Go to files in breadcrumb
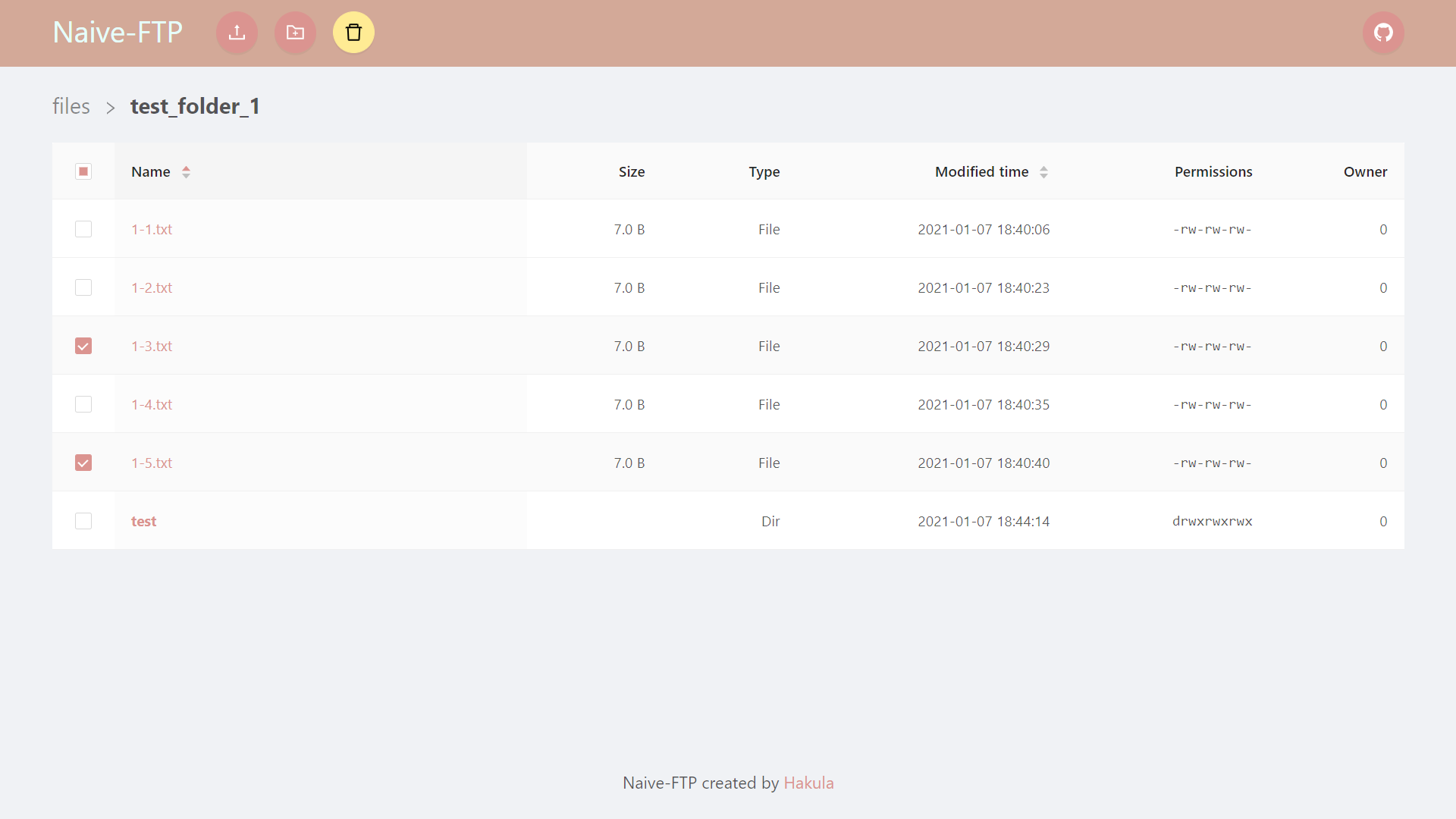Viewport: 1456px width, 819px height. point(71,106)
